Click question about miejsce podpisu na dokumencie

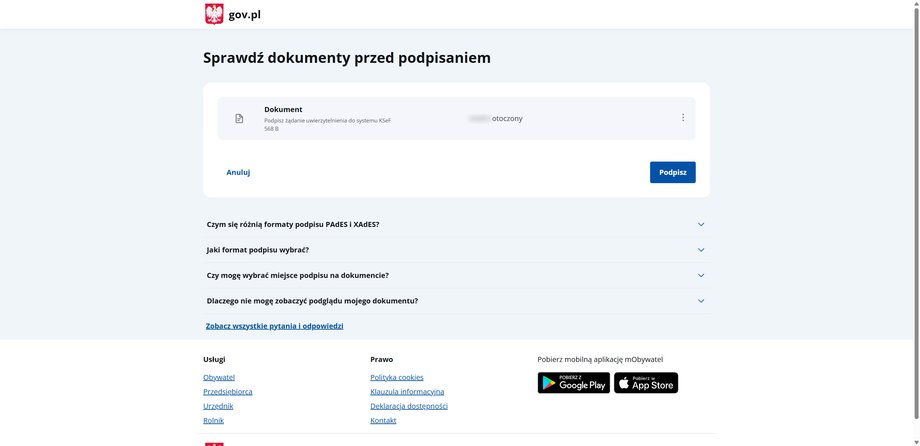pyautogui.click(x=297, y=275)
